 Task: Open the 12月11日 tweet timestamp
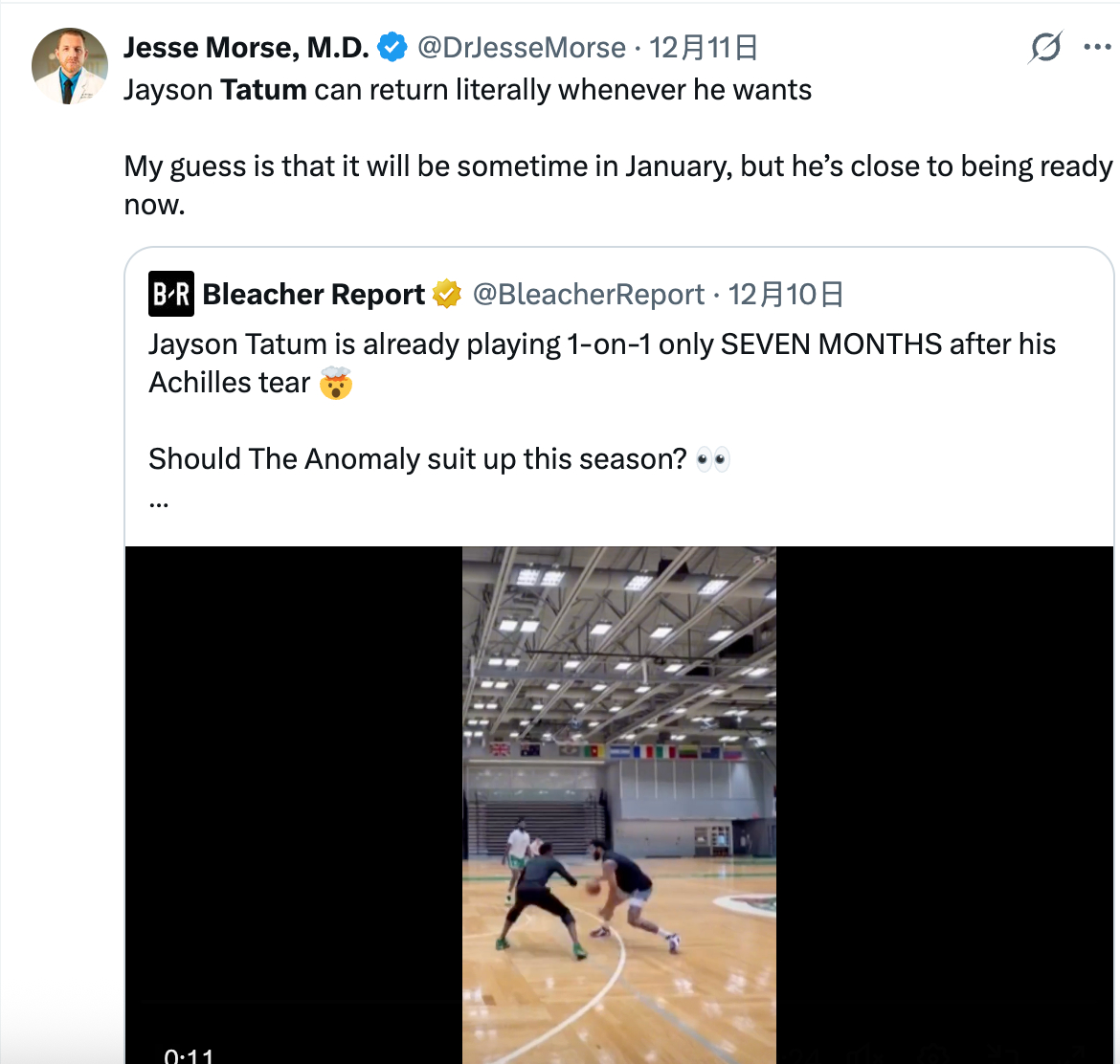pyautogui.click(x=704, y=47)
